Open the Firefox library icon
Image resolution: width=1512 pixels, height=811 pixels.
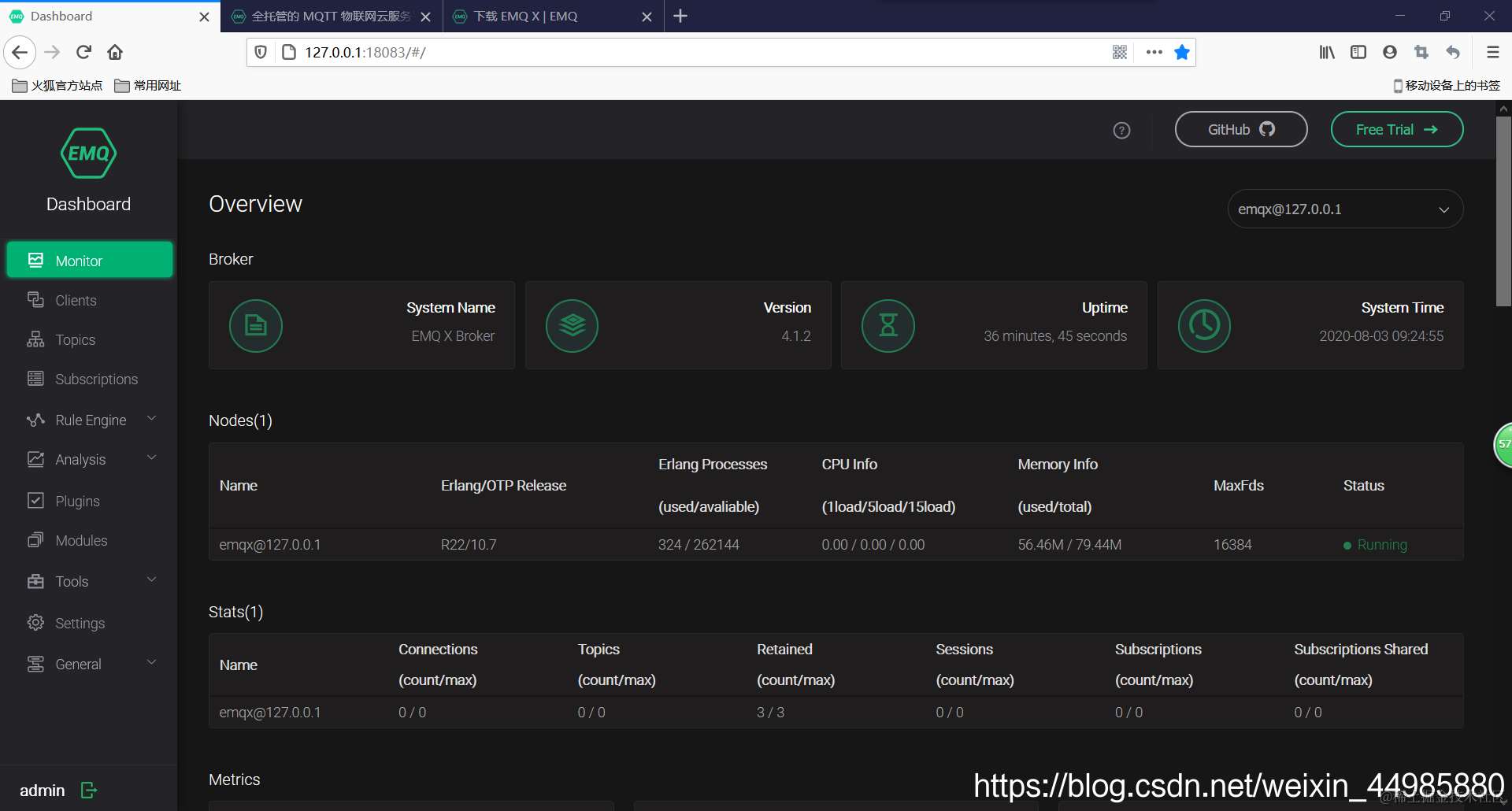pos(1327,52)
